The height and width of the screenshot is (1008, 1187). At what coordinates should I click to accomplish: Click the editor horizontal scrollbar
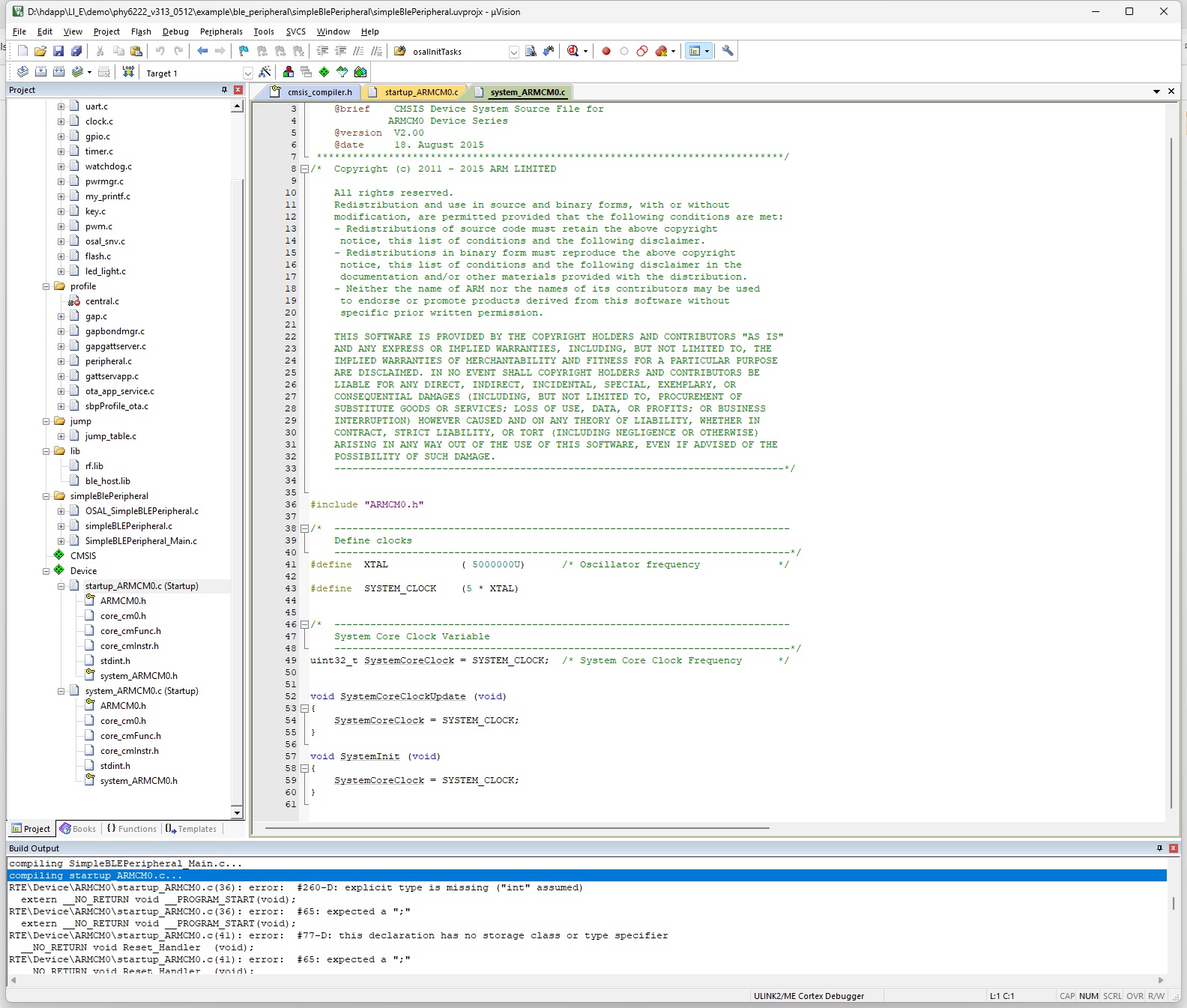[517, 828]
